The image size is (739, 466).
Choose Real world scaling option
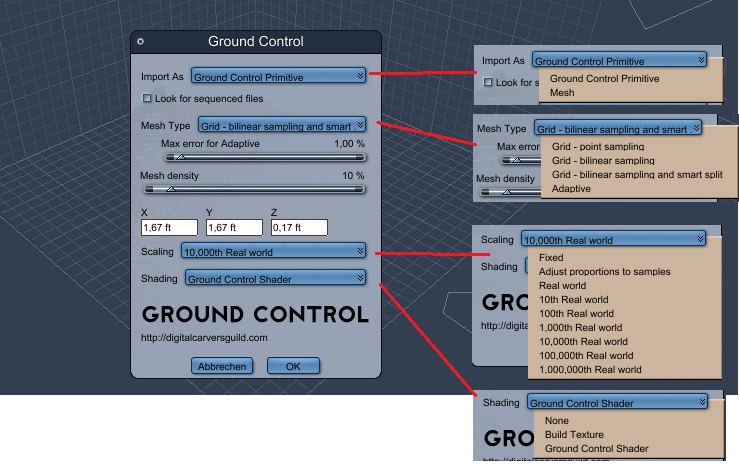(563, 286)
